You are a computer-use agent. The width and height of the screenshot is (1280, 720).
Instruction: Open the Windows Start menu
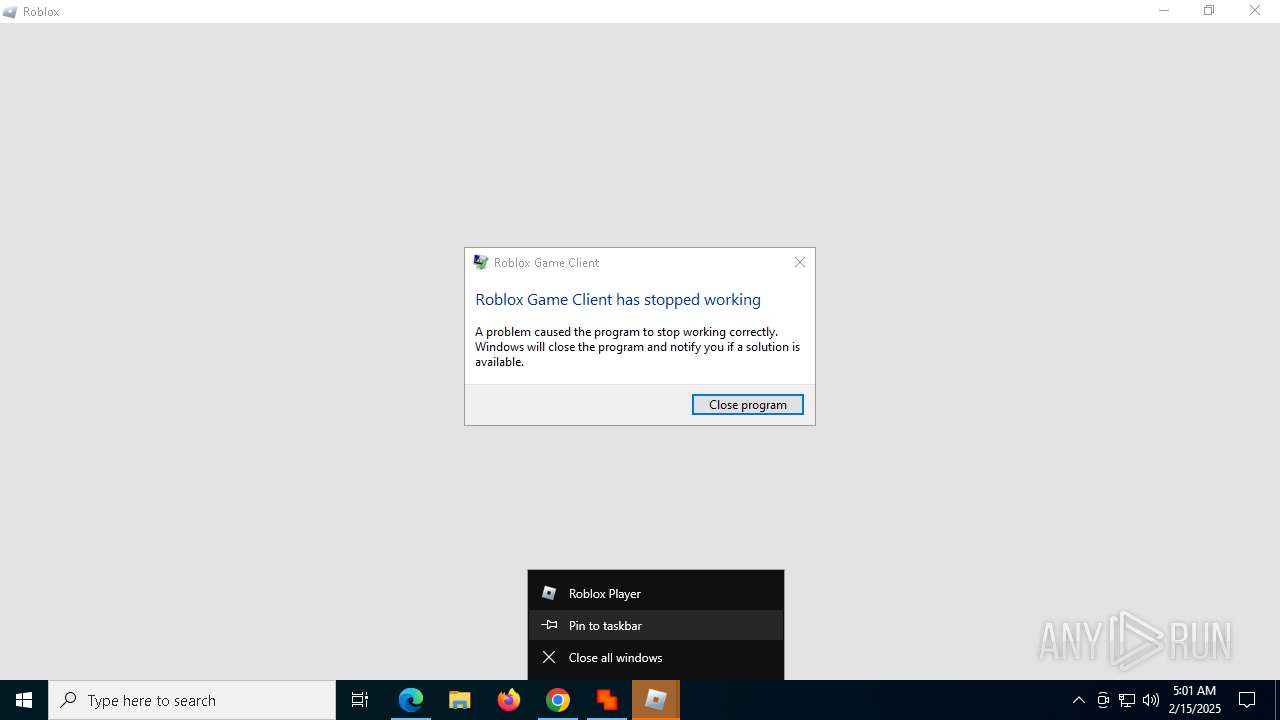pyautogui.click(x=24, y=700)
